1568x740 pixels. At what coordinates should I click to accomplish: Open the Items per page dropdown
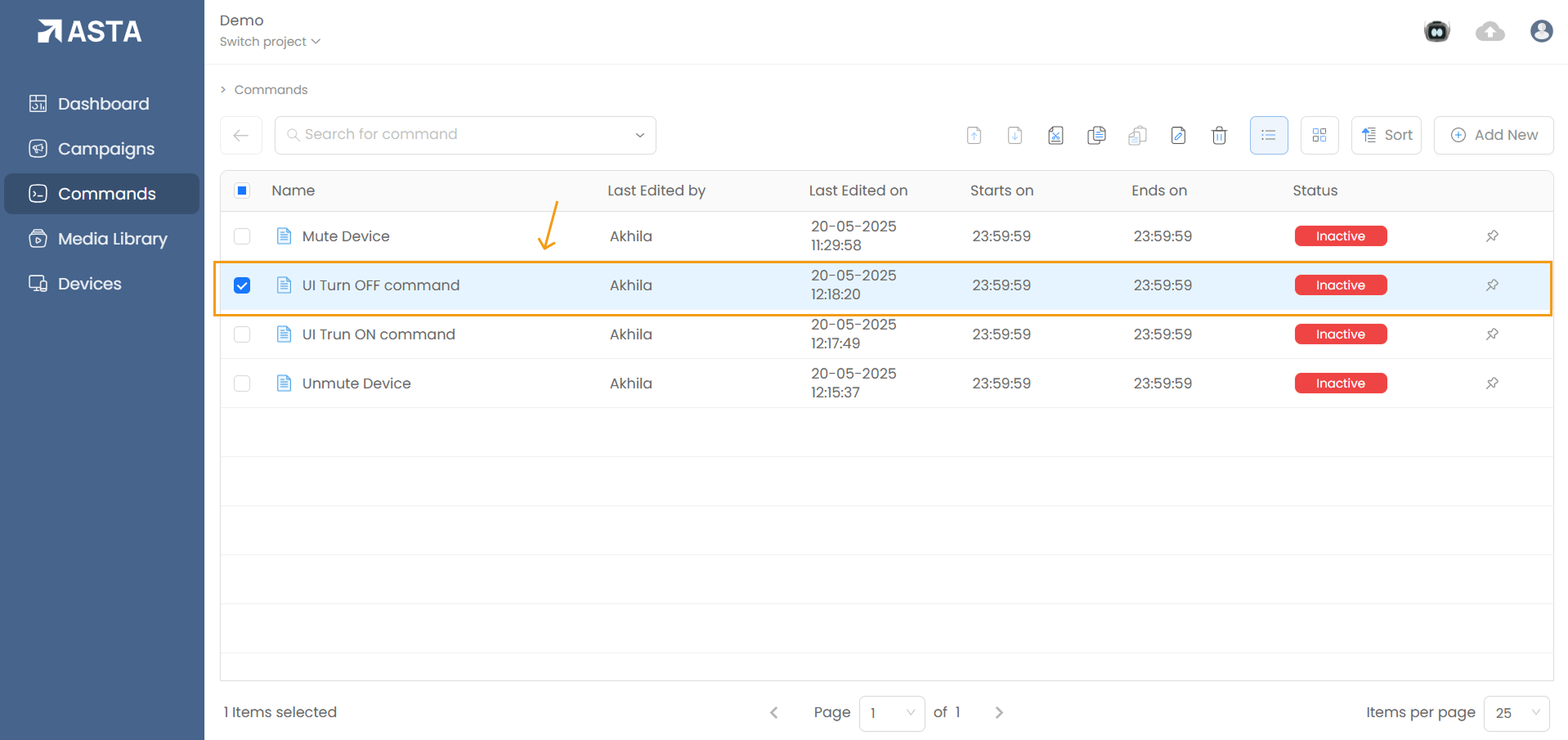(x=1516, y=713)
